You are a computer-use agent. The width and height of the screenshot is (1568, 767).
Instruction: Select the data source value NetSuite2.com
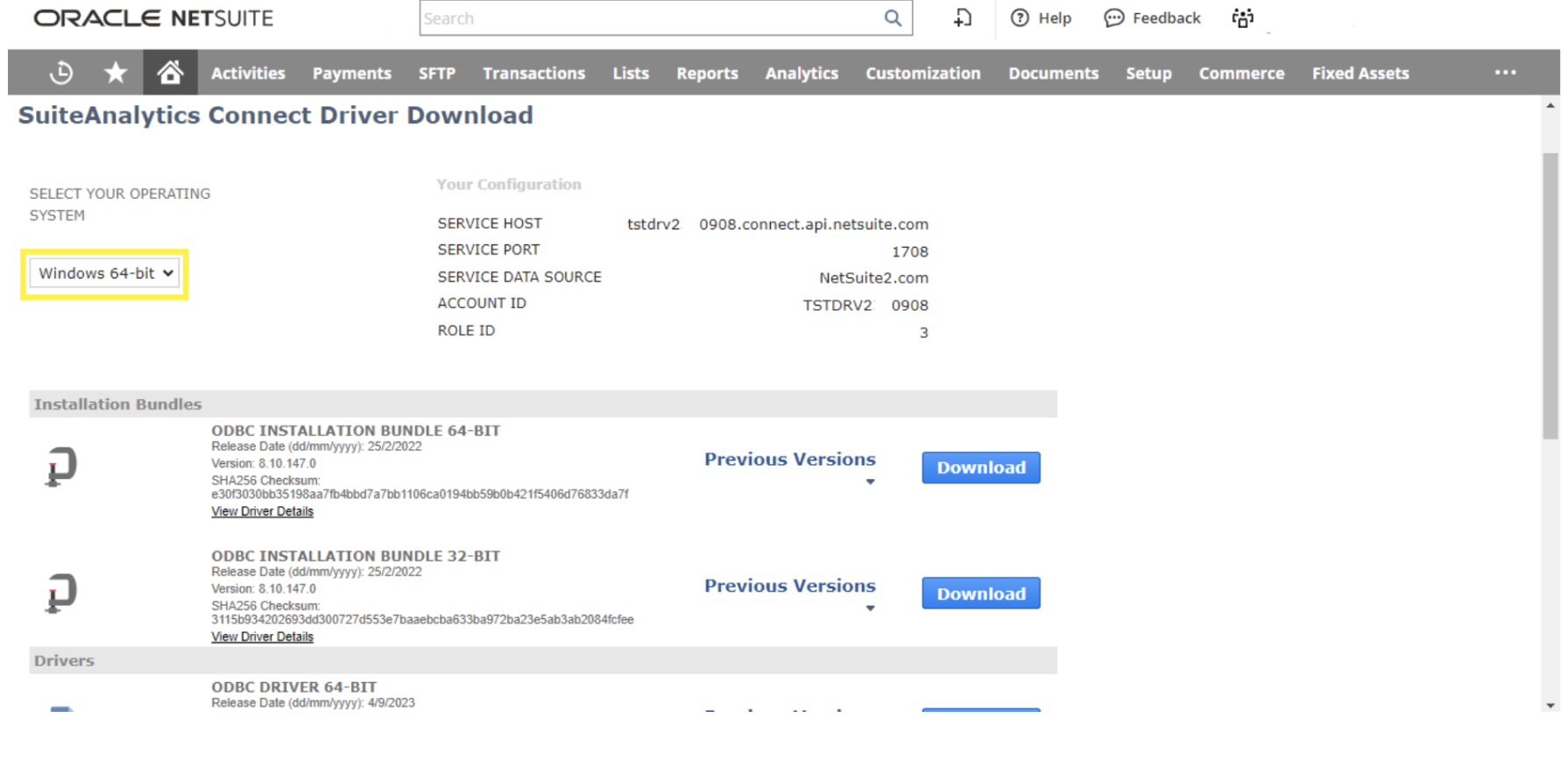click(873, 278)
